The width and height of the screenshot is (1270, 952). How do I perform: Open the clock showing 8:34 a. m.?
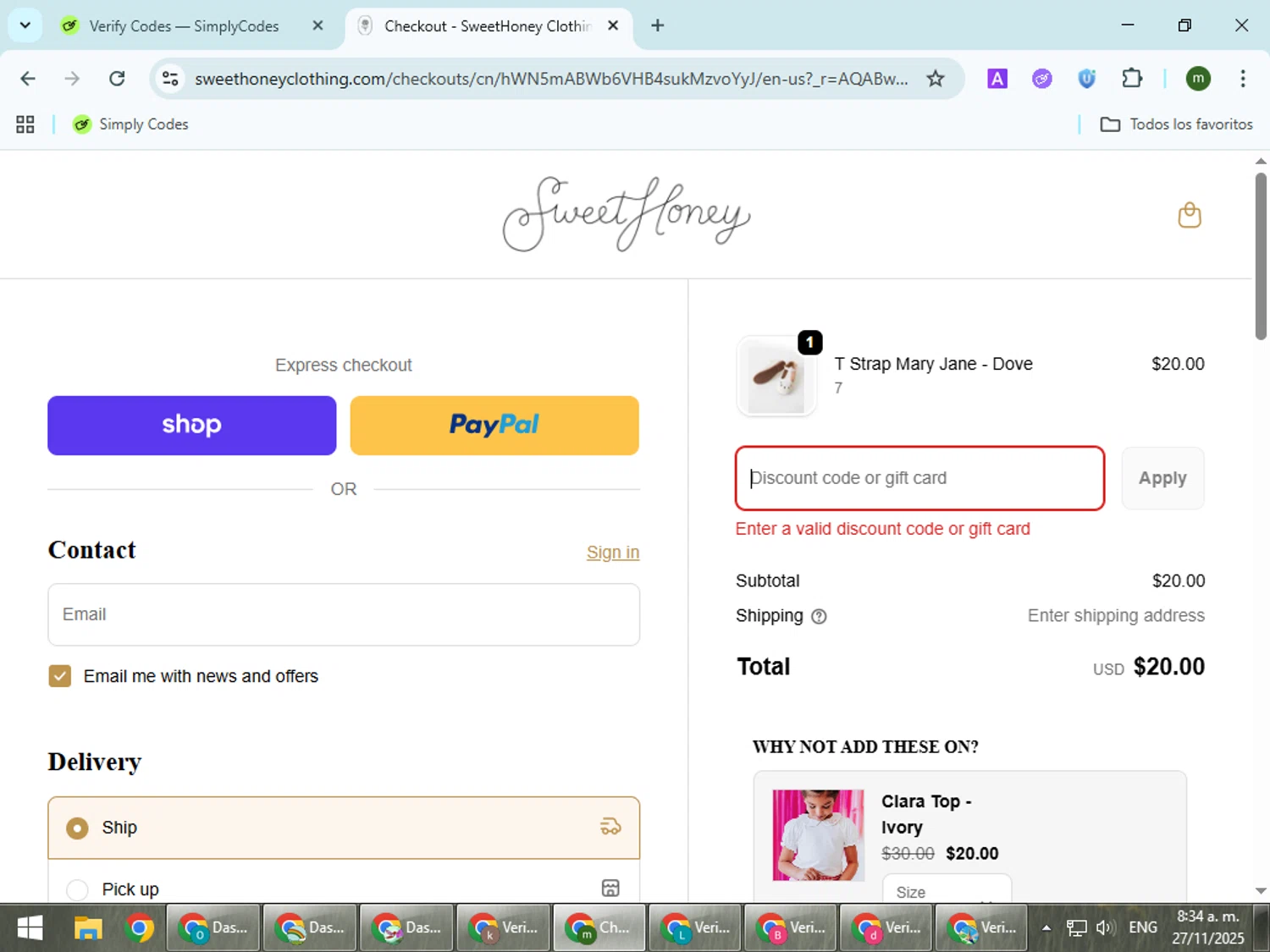click(1208, 927)
